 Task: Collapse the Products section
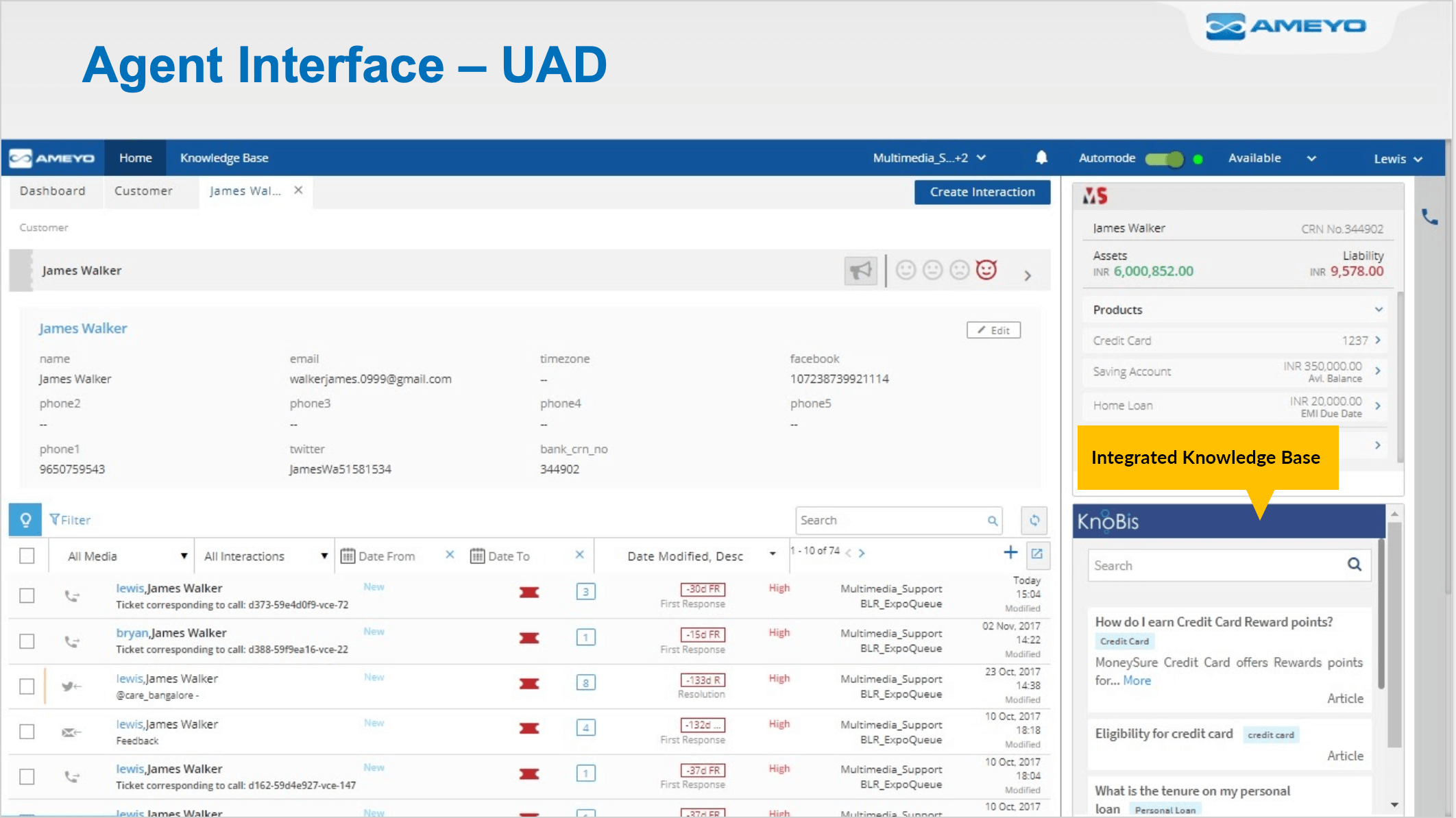tap(1379, 310)
